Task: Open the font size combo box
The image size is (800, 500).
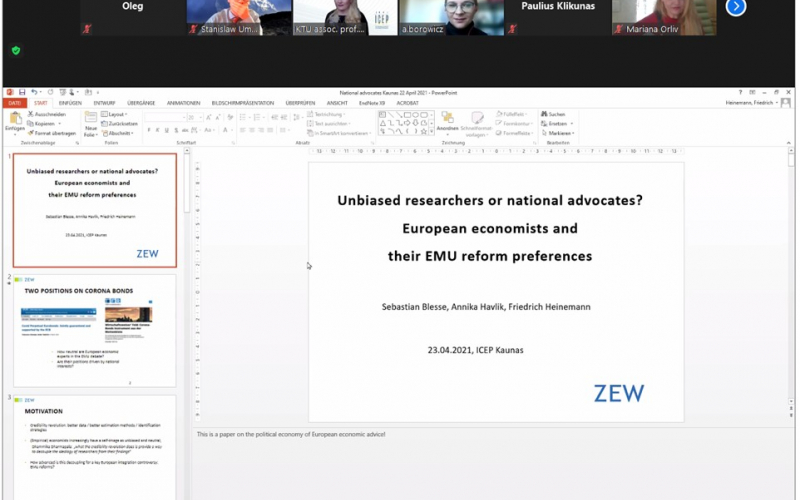Action: [x=194, y=117]
